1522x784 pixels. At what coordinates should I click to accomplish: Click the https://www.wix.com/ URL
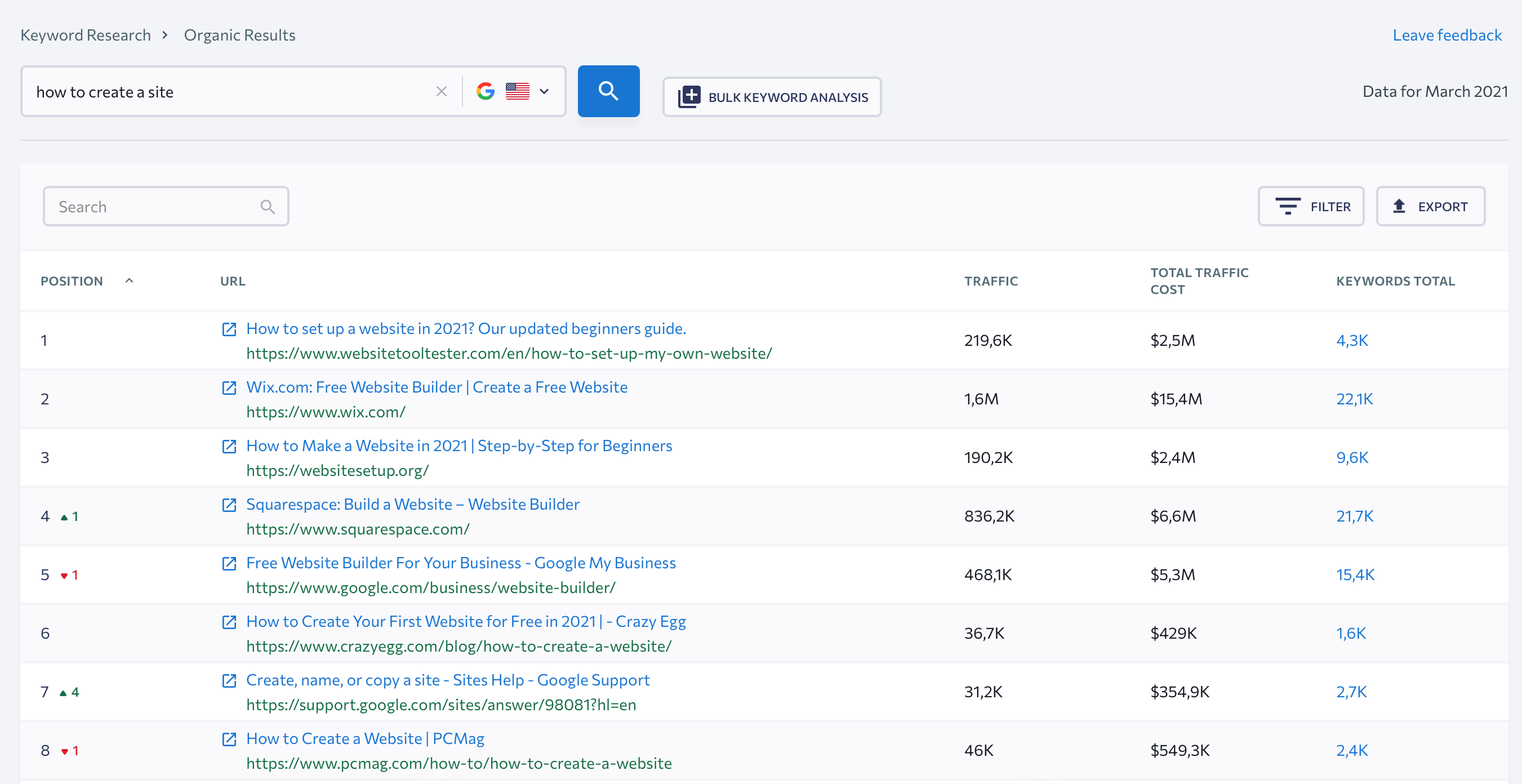pyautogui.click(x=326, y=412)
